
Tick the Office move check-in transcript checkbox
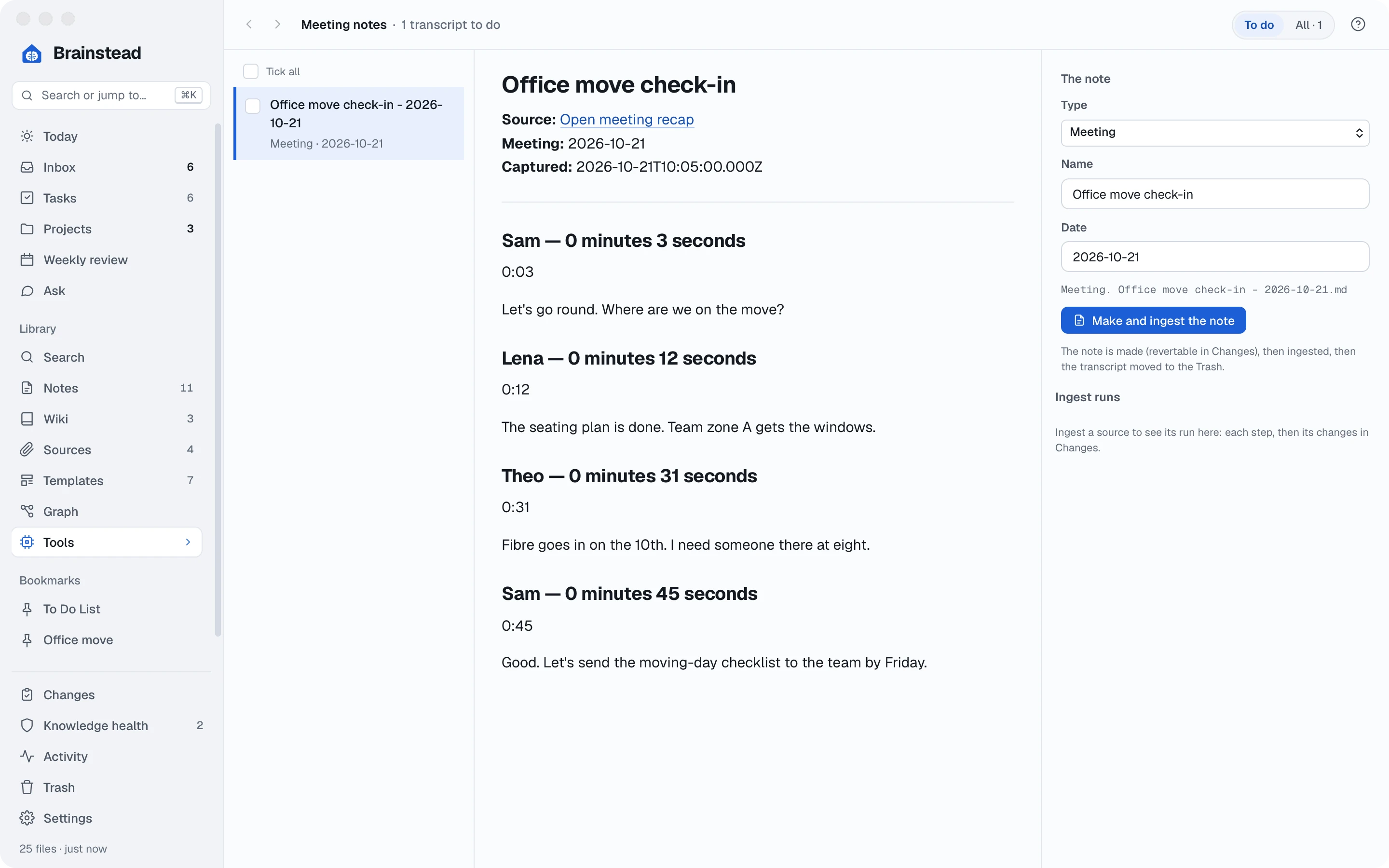click(253, 106)
